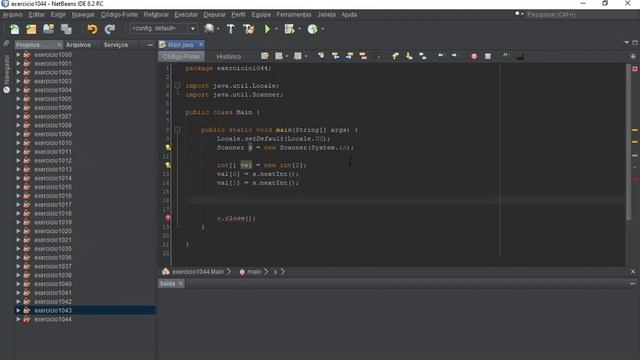Click the New Project toolbar icon
The height and width of the screenshot is (360, 640).
tap(31, 29)
